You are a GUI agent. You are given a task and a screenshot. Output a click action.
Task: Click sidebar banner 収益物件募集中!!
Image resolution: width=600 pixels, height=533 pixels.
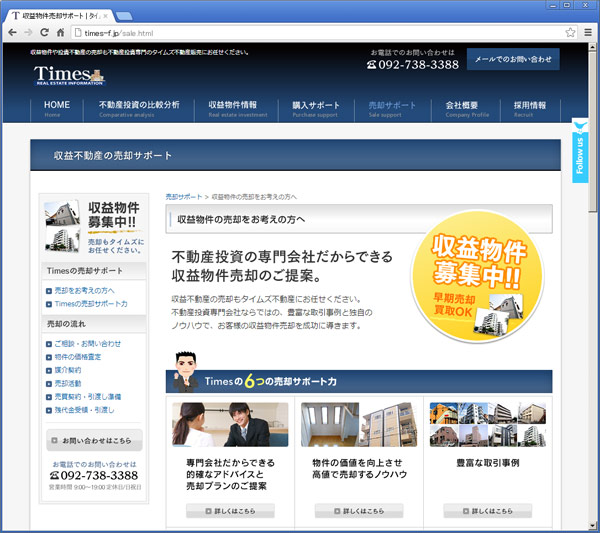94,227
